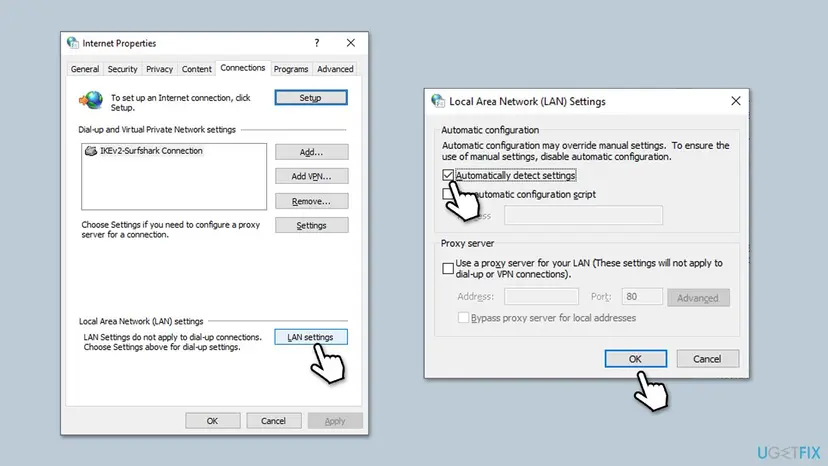This screenshot has height=466, width=828.
Task: Toggle Bypass proxy server for local addresses
Action: pos(463,318)
